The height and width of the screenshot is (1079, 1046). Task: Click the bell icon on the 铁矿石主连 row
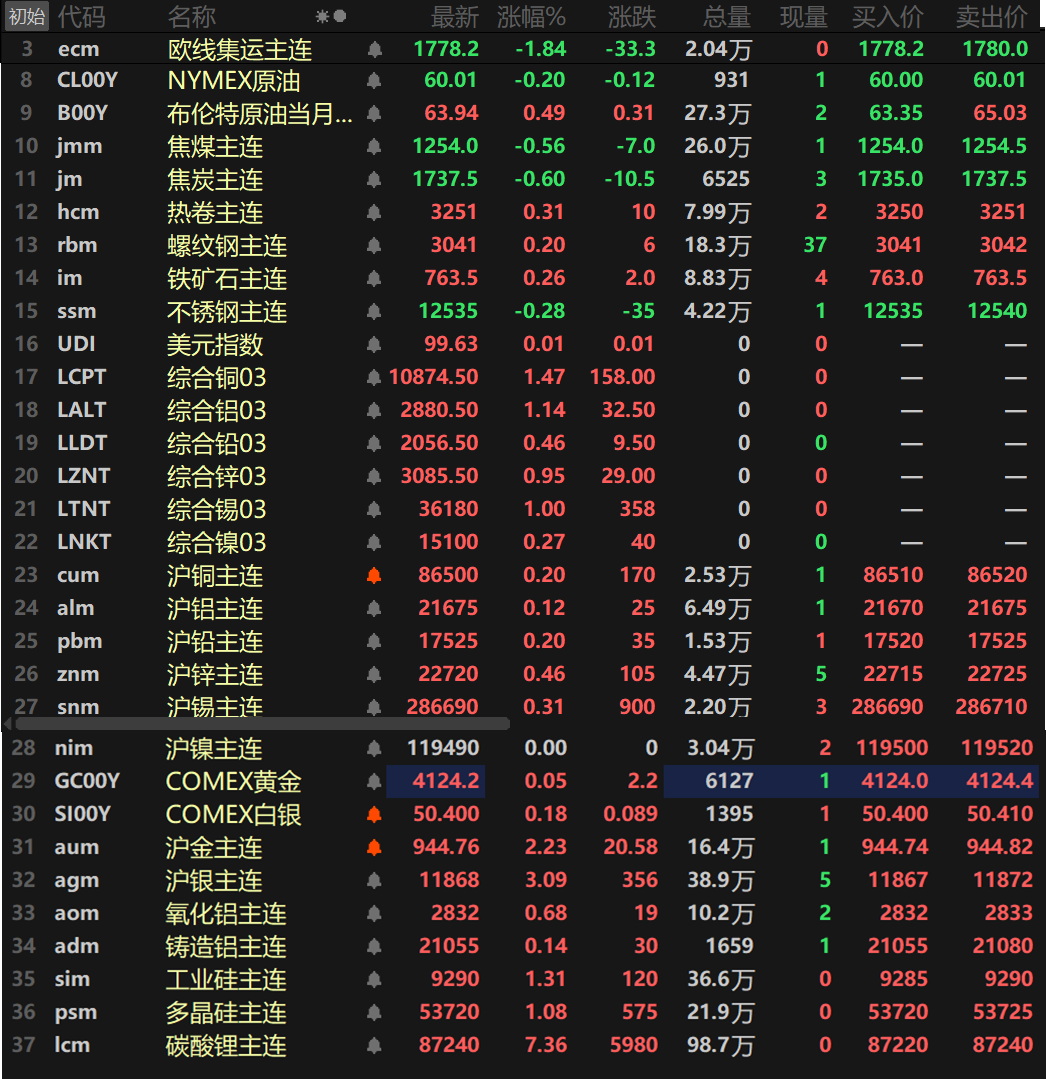[374, 278]
